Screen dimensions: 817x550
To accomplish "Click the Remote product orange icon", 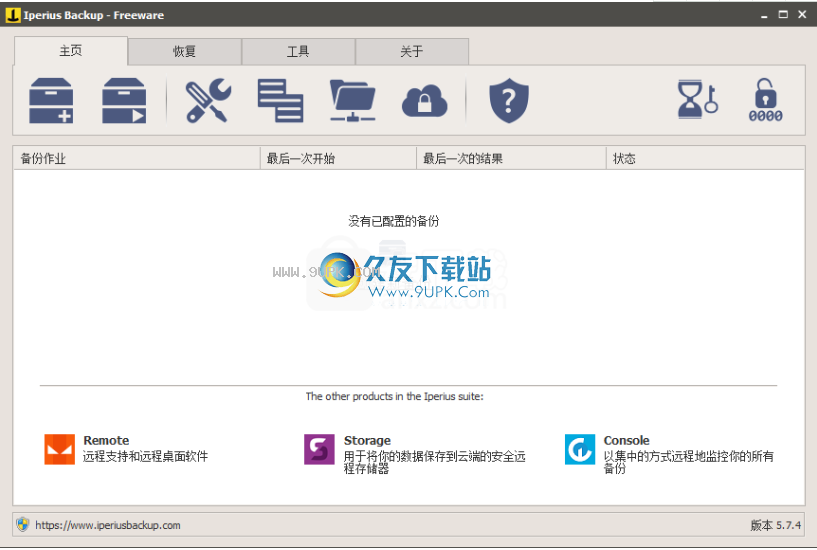I will coord(59,449).
